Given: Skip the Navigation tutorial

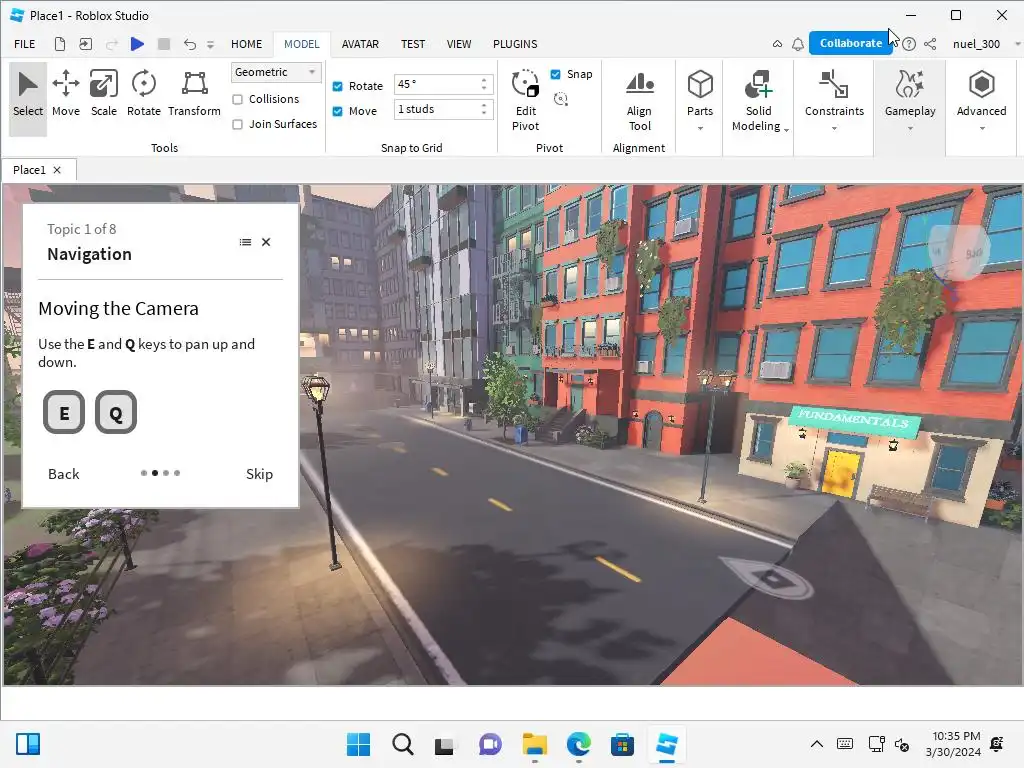Looking at the screenshot, I should point(259,474).
